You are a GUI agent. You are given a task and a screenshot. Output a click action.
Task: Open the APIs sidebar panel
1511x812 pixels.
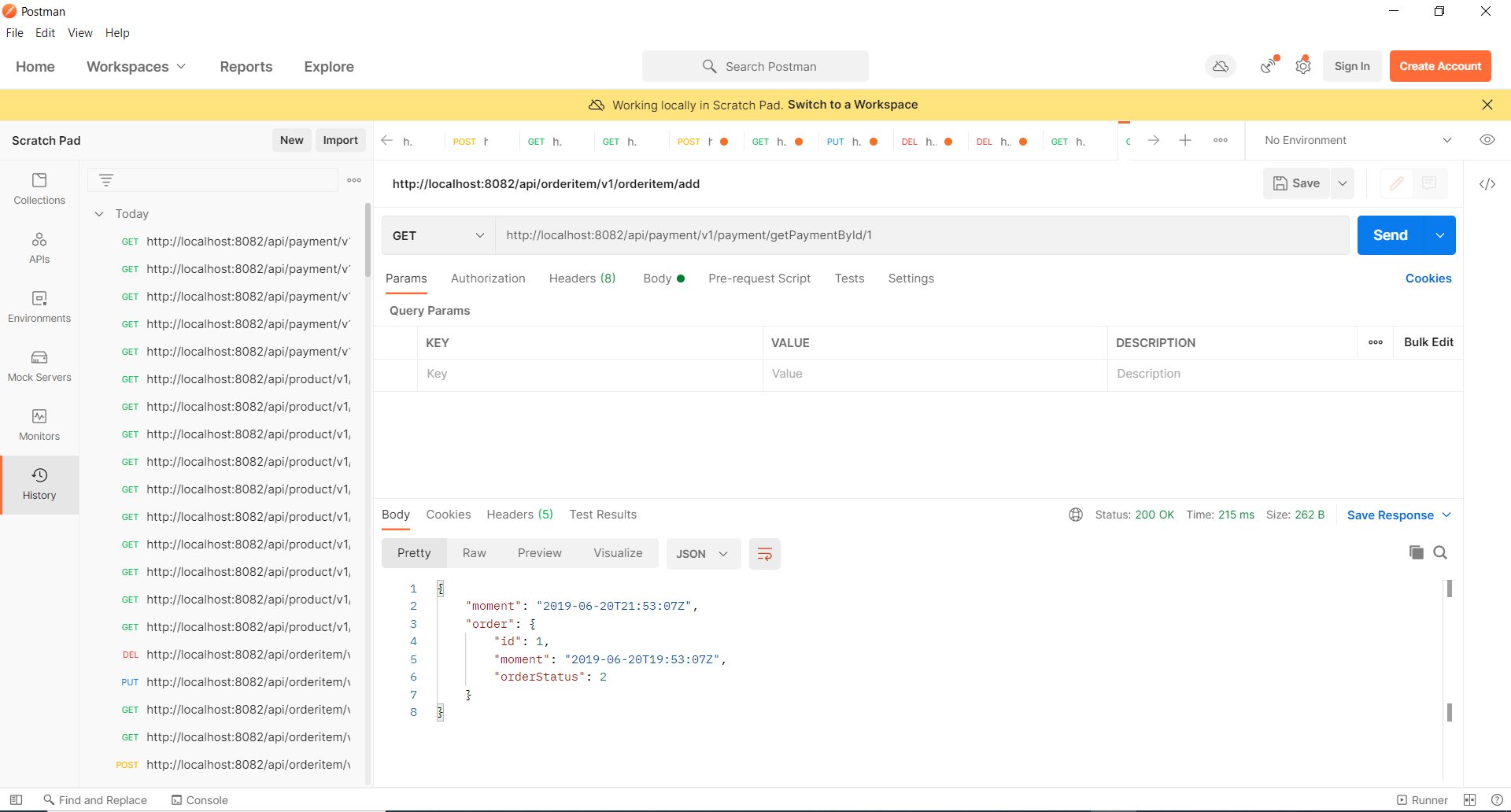click(x=39, y=248)
